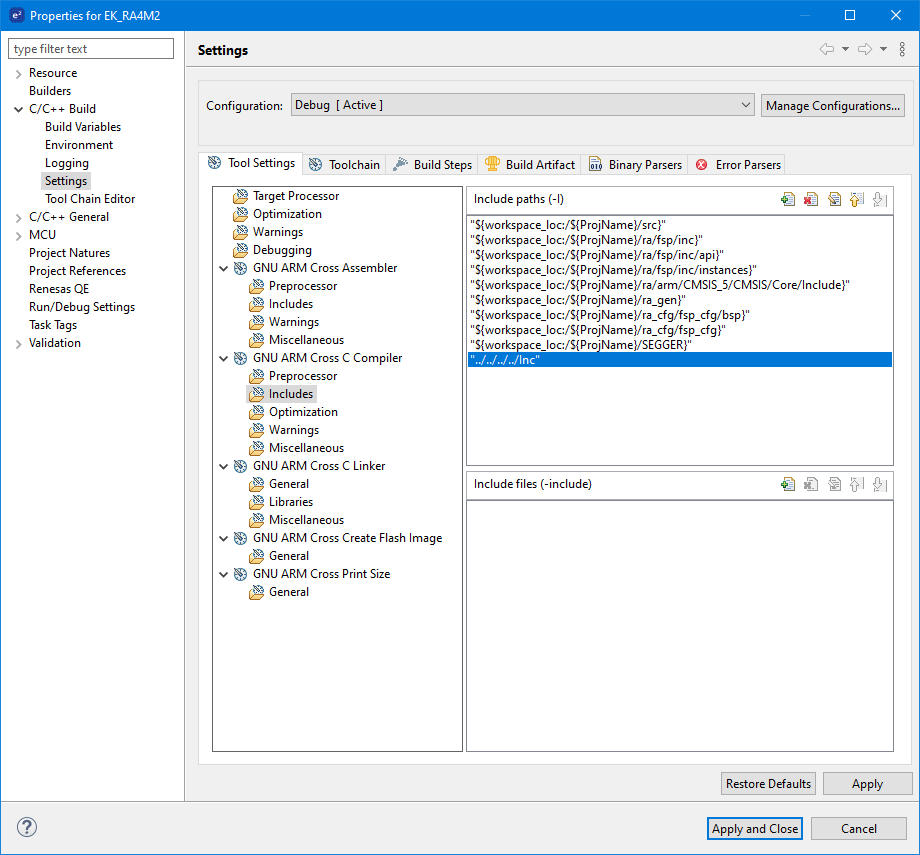920x855 pixels.
Task: Collapse the GNU ARM Cross Assembler node
Action: (222, 268)
